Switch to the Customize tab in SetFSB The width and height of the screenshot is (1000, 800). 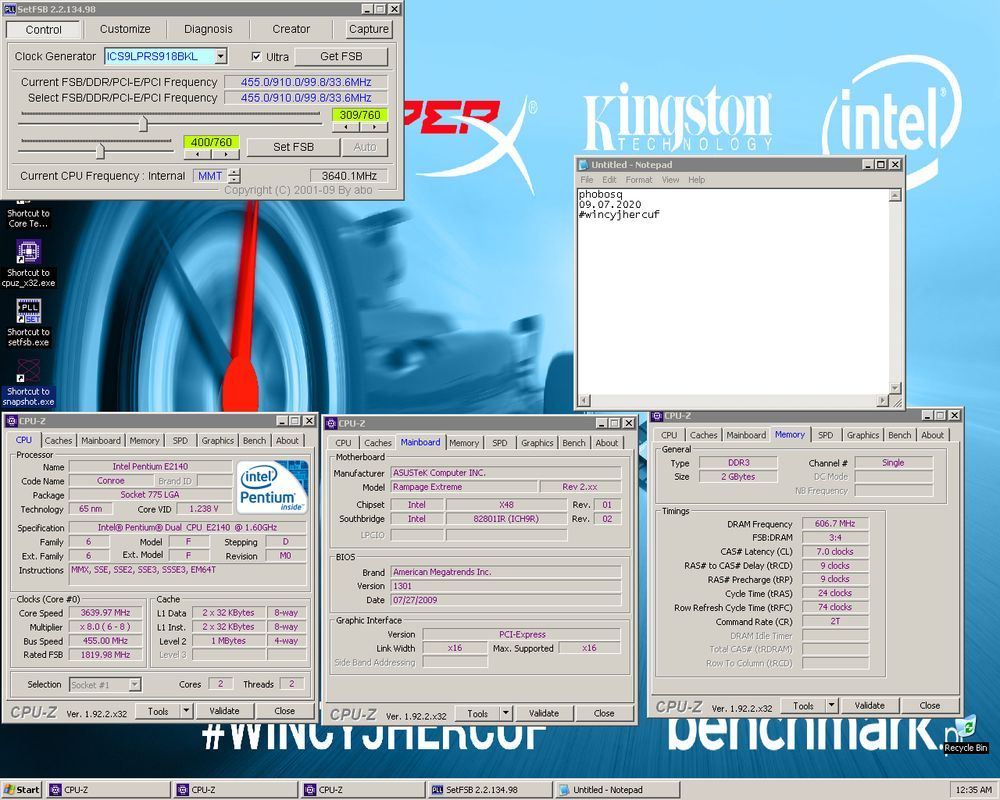tap(125, 29)
